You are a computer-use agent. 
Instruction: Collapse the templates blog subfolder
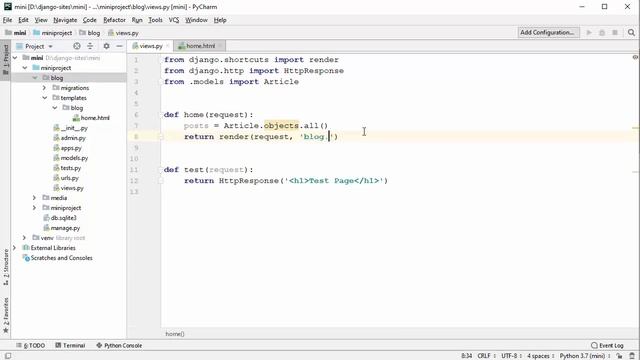point(55,108)
